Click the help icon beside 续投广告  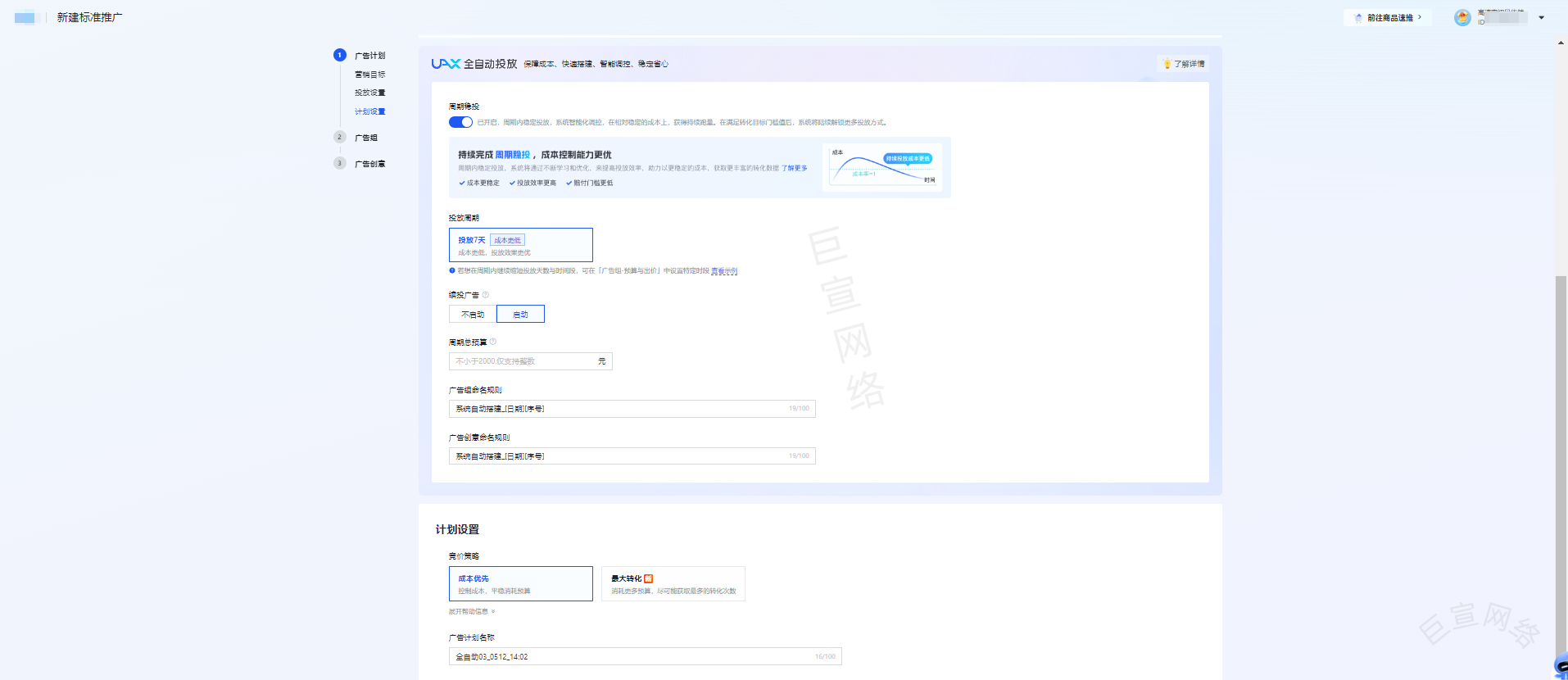(x=486, y=295)
